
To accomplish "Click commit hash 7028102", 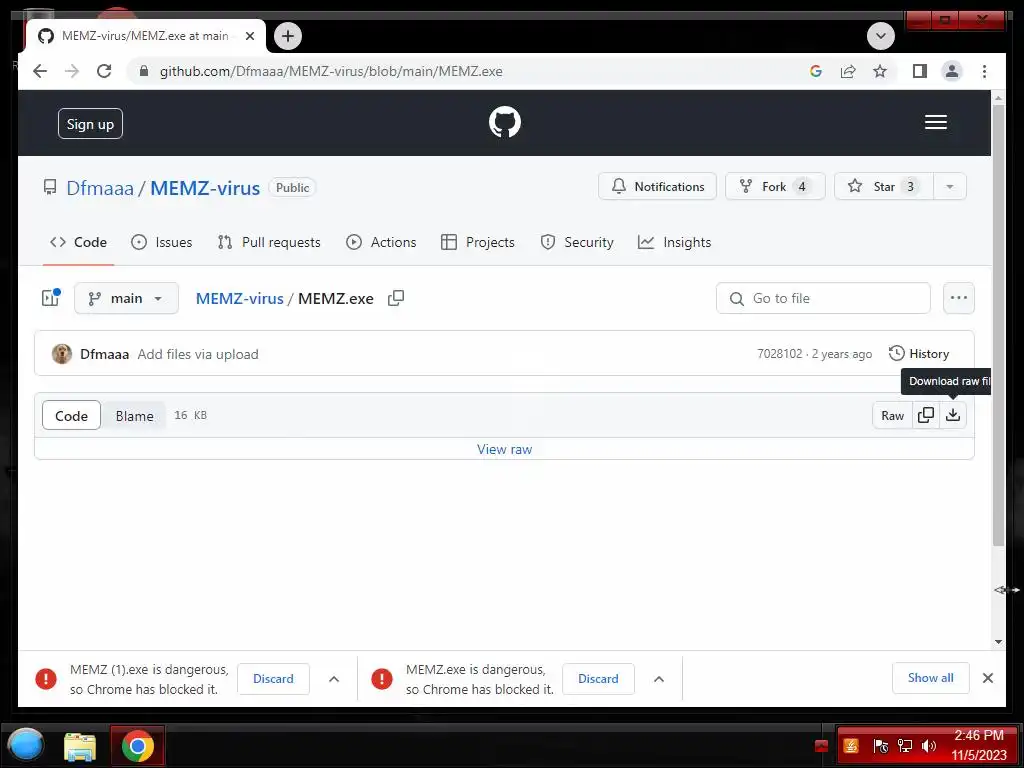I will click(780, 353).
